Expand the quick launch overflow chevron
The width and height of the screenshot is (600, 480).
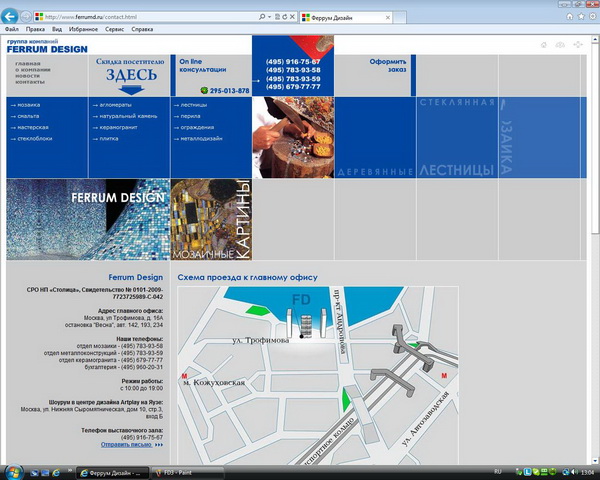[70, 470]
